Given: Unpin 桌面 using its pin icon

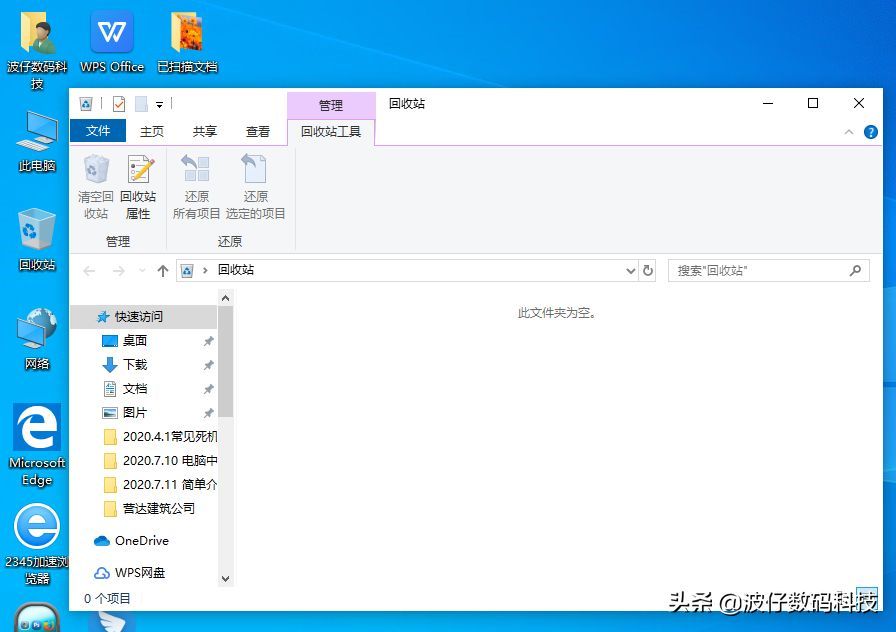Looking at the screenshot, I should (x=209, y=341).
